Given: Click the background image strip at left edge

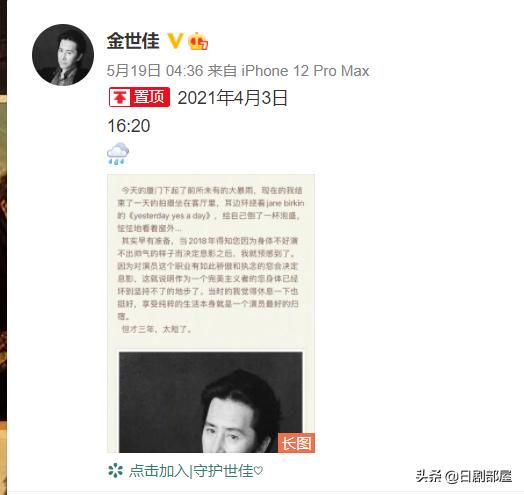Looking at the screenshot, I should (3, 247).
